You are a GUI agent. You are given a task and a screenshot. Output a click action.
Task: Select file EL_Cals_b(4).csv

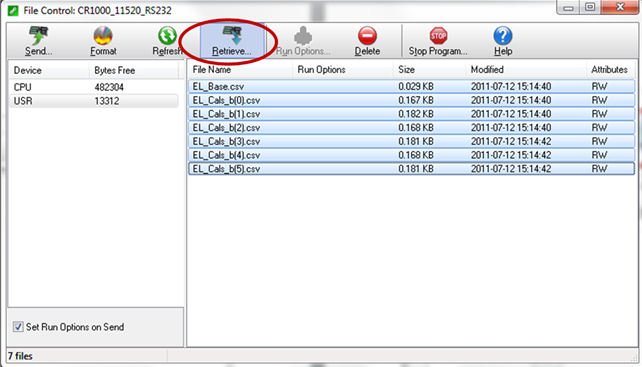pyautogui.click(x=411, y=155)
